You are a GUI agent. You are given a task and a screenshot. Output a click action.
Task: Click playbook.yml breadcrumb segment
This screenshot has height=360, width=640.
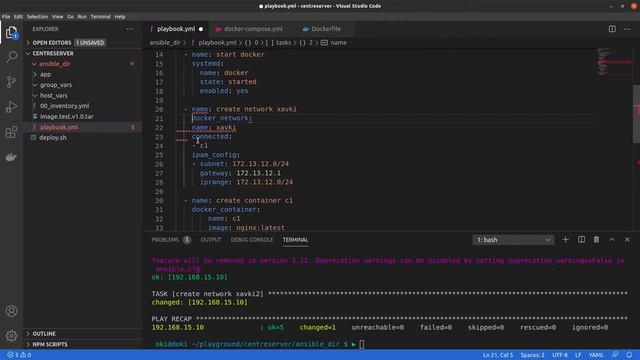[217, 42]
